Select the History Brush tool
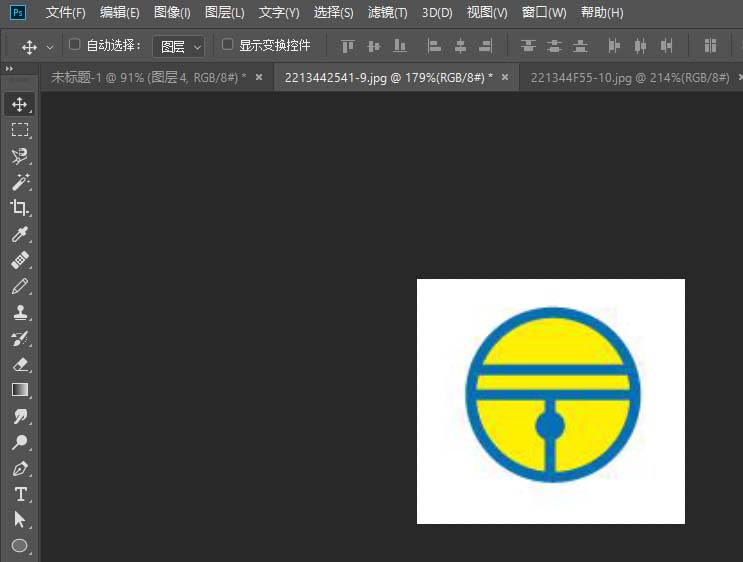 click(19, 338)
